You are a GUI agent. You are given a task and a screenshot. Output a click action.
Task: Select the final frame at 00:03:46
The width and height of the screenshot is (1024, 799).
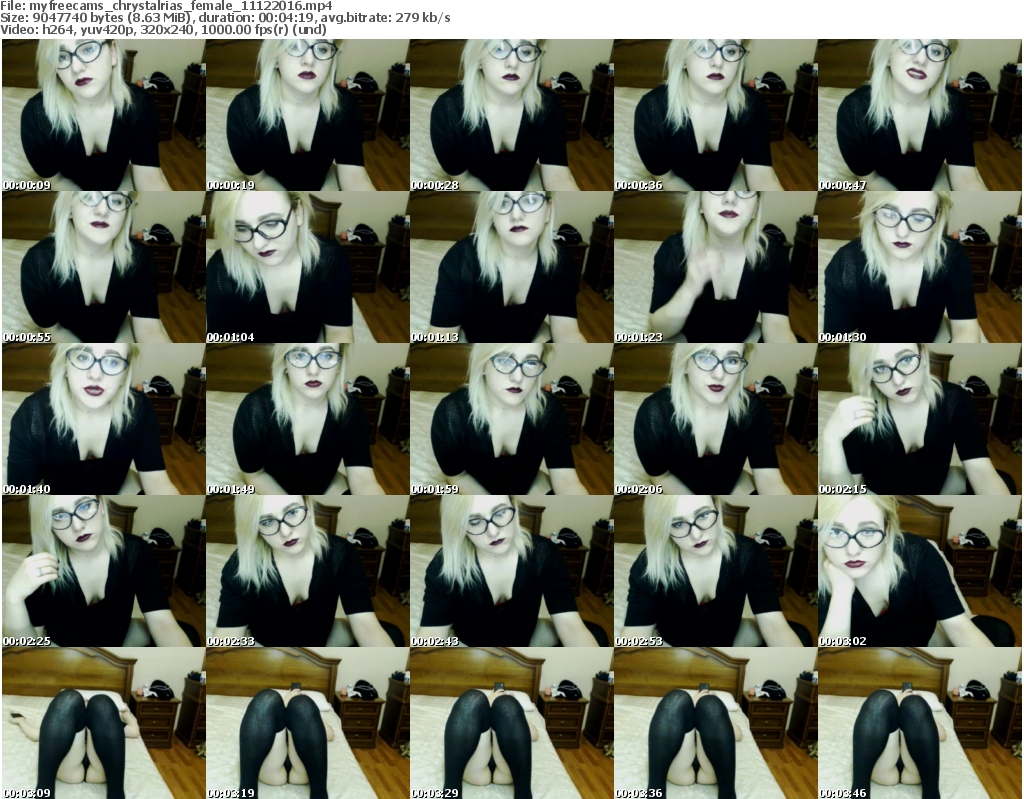[x=918, y=724]
